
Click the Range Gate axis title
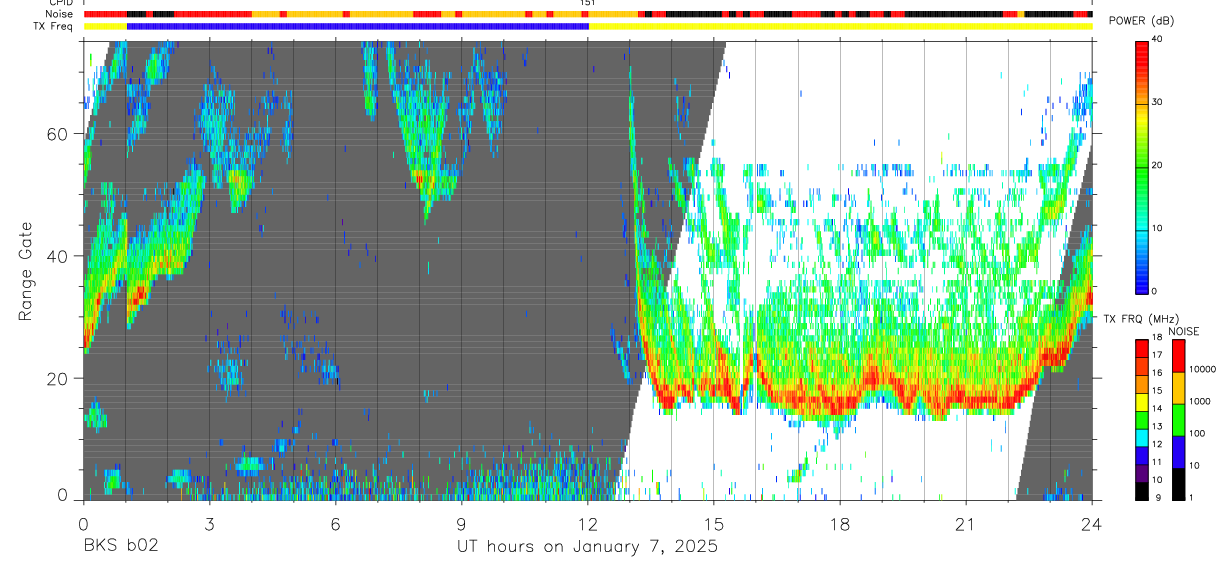[x=25, y=271]
